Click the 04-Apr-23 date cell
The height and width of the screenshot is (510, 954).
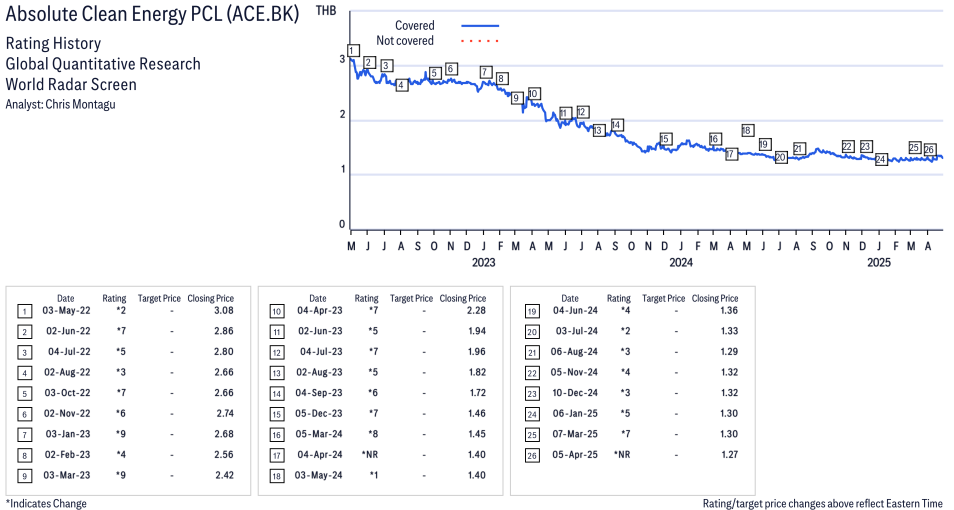pos(320,310)
